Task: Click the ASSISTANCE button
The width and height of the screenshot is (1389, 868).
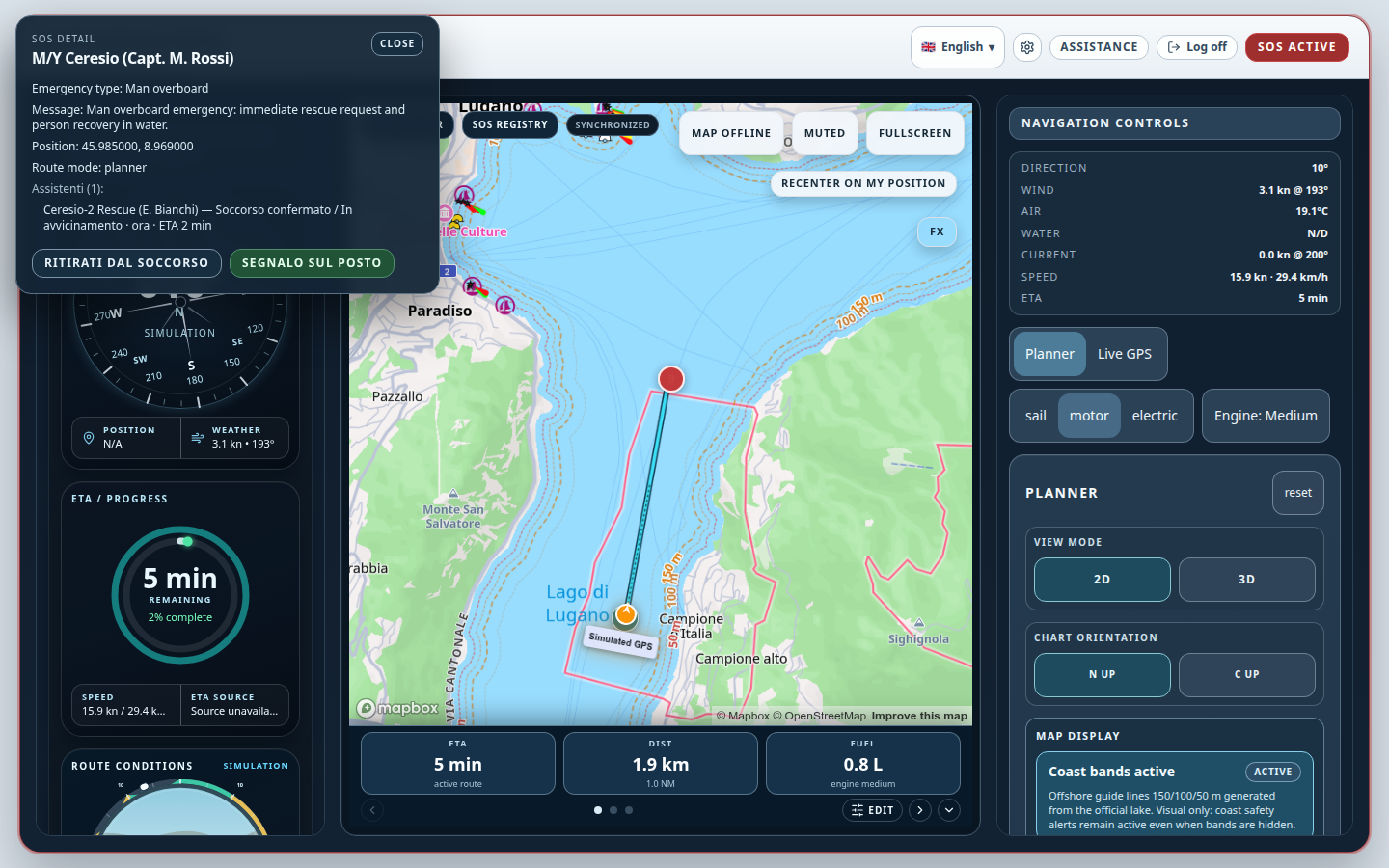Action: (x=1099, y=47)
